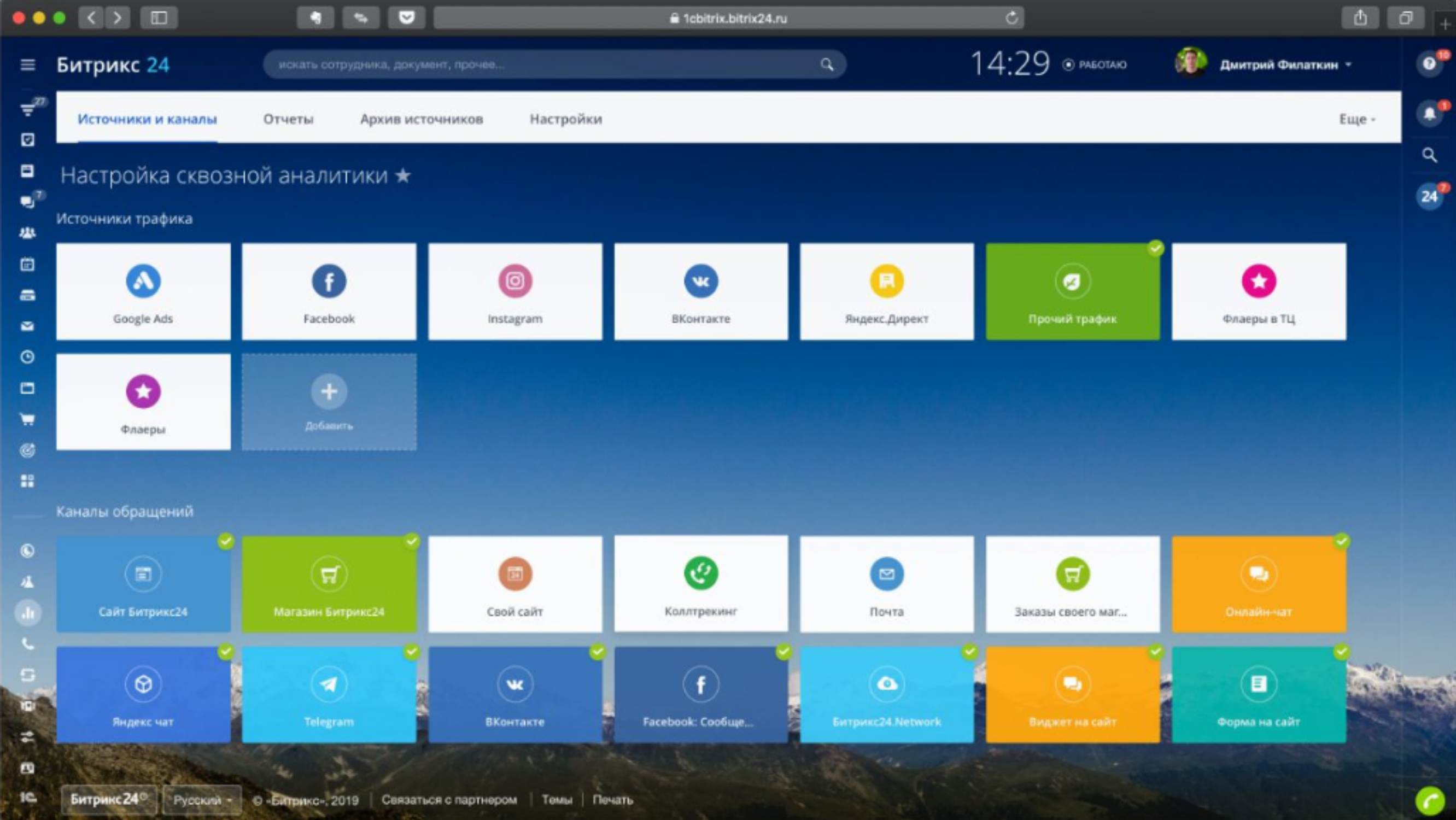Open the Яндекс.Директ source tile

887,291
